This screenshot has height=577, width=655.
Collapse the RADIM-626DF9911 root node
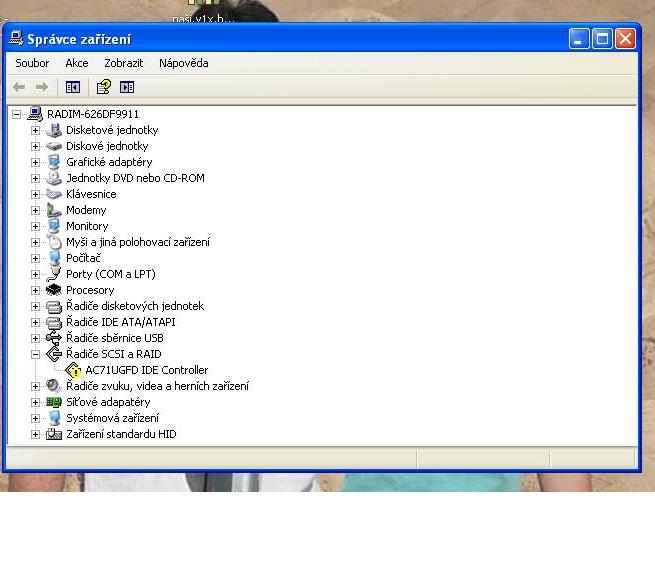pyautogui.click(x=16, y=114)
